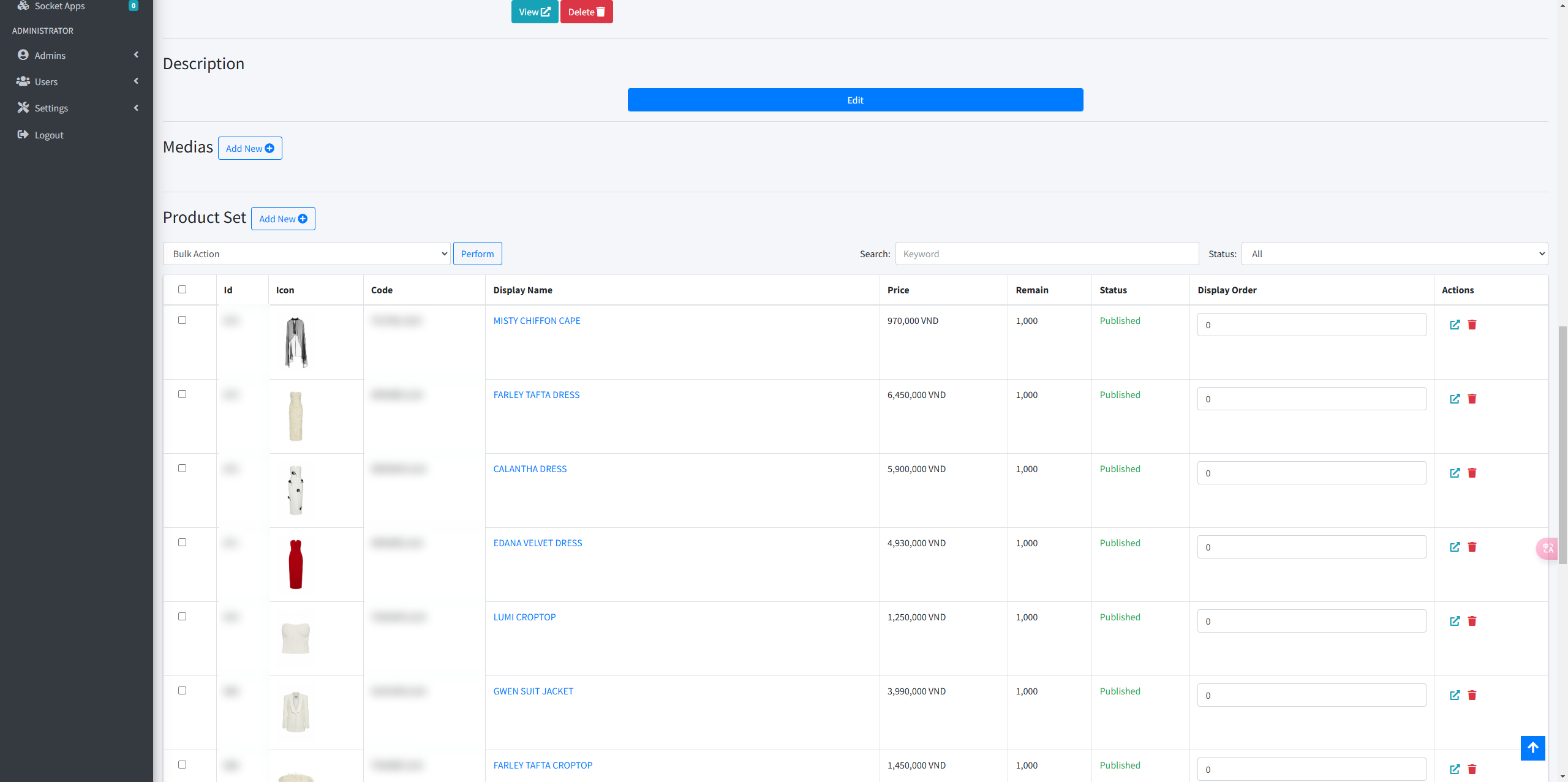Click the Users group icon in sidebar
The image size is (1568, 782).
tap(23, 81)
